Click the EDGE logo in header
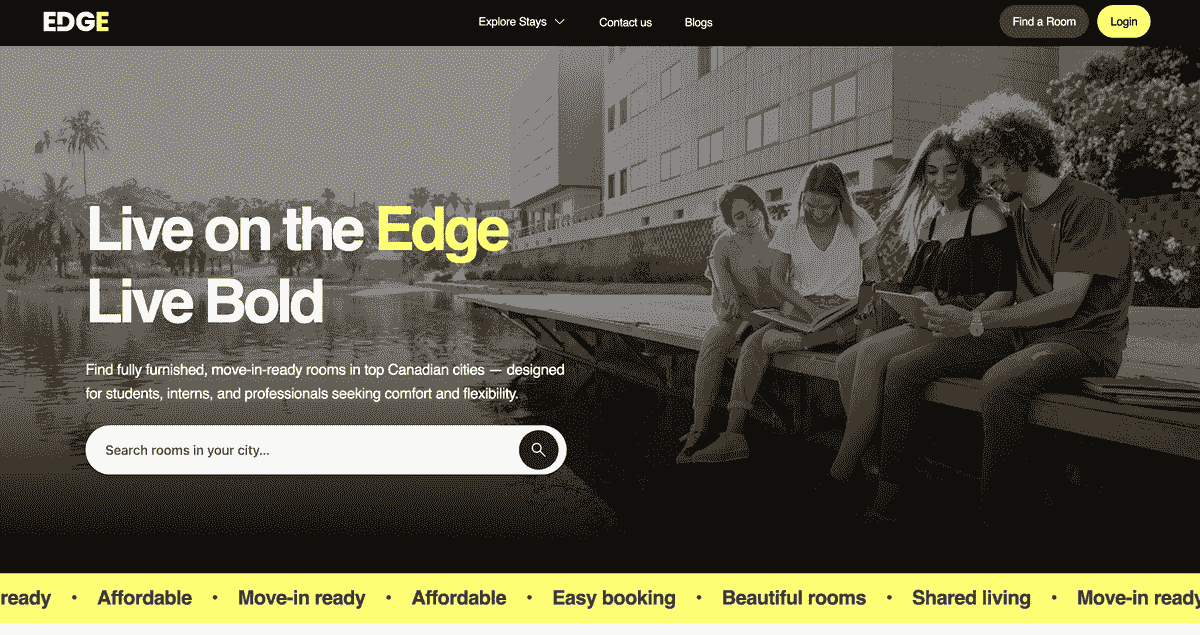 tap(76, 22)
